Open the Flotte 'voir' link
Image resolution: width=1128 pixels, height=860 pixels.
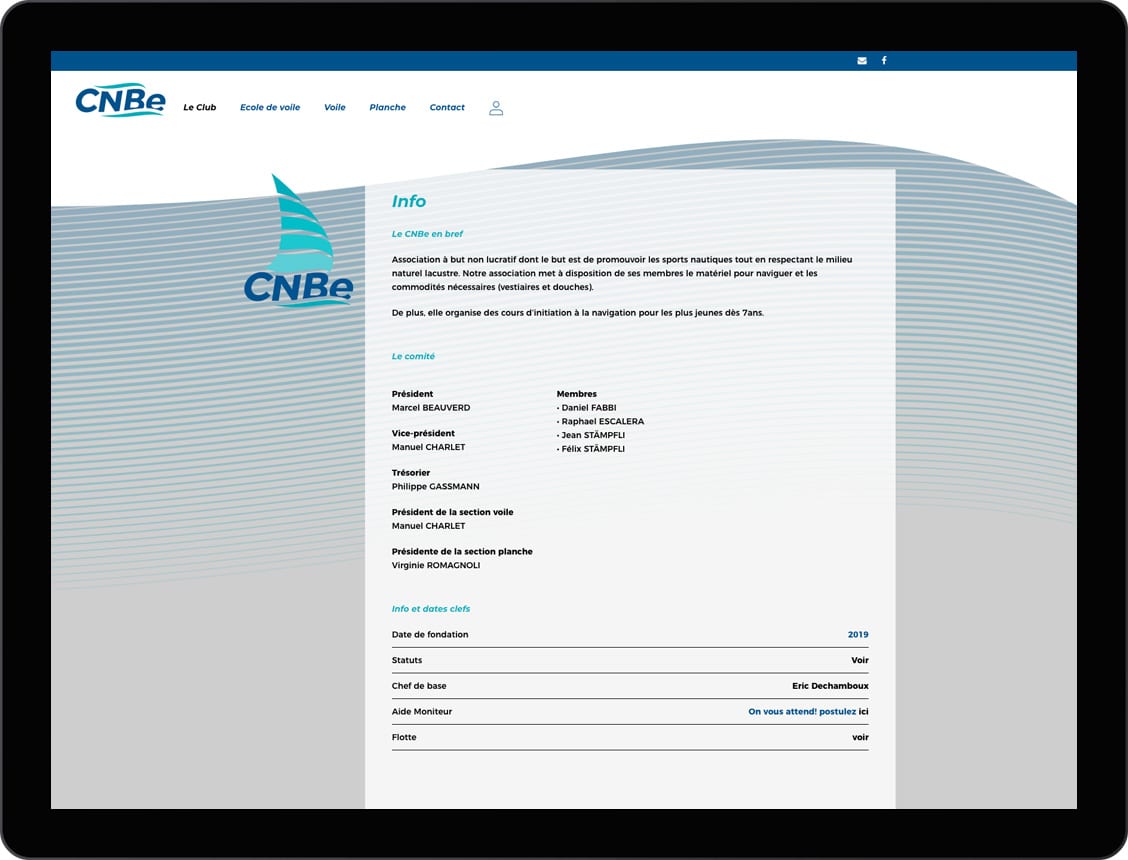(860, 737)
